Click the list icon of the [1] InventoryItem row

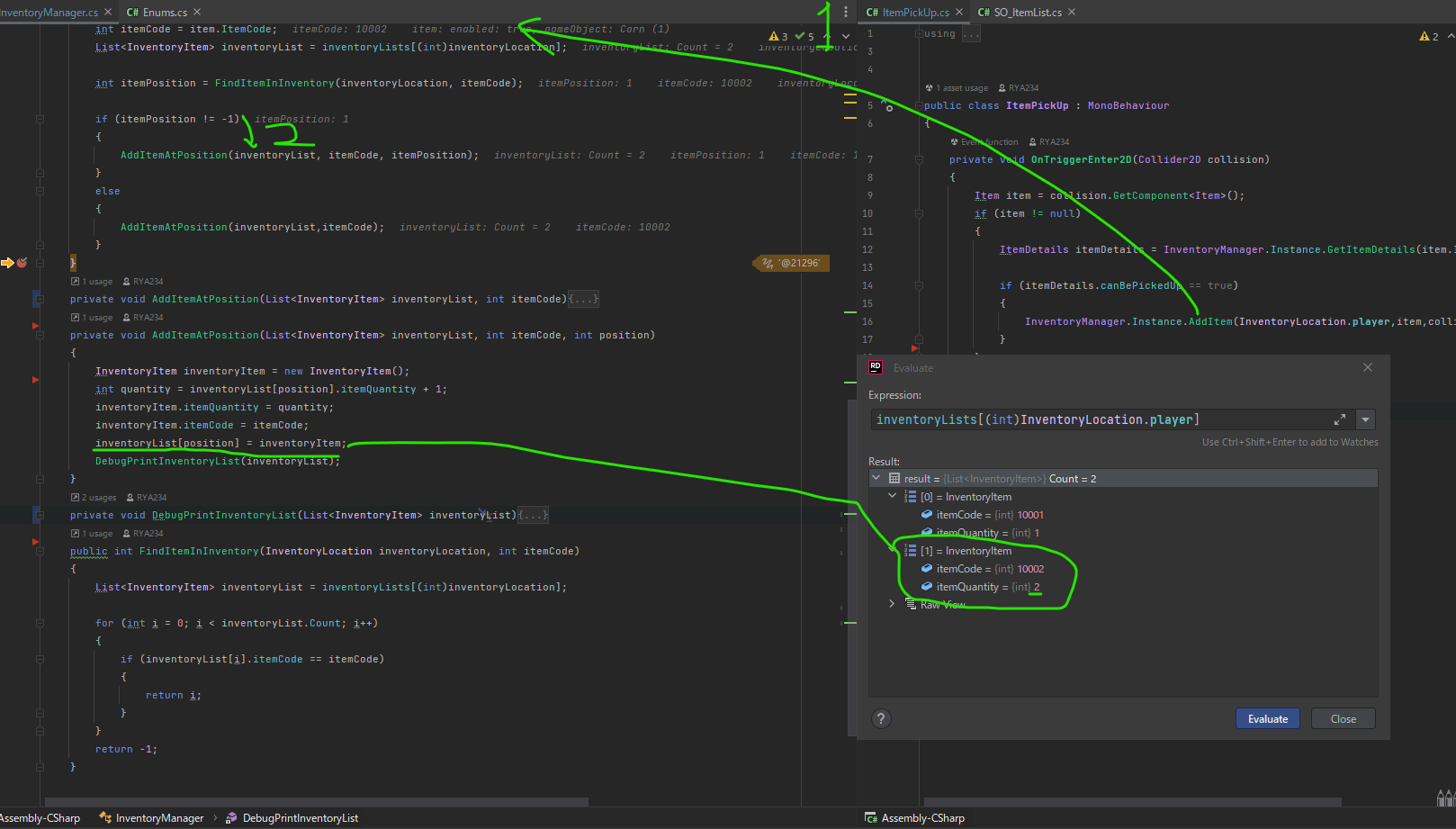pos(910,551)
